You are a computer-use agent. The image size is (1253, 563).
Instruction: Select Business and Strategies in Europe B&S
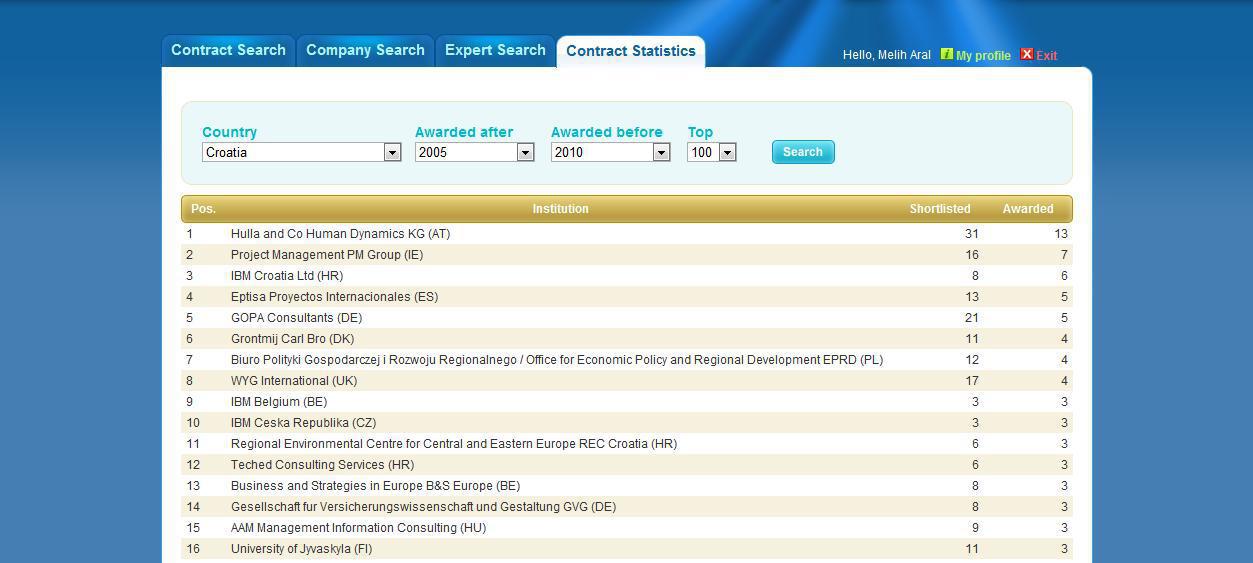(x=376, y=486)
